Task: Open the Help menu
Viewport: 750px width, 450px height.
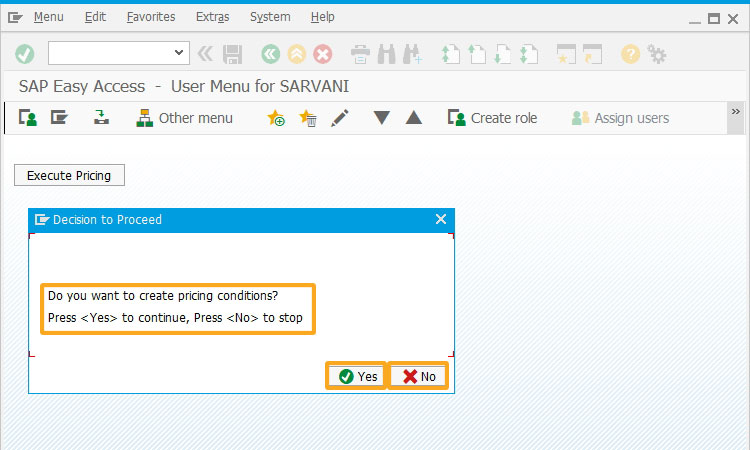Action: click(322, 17)
